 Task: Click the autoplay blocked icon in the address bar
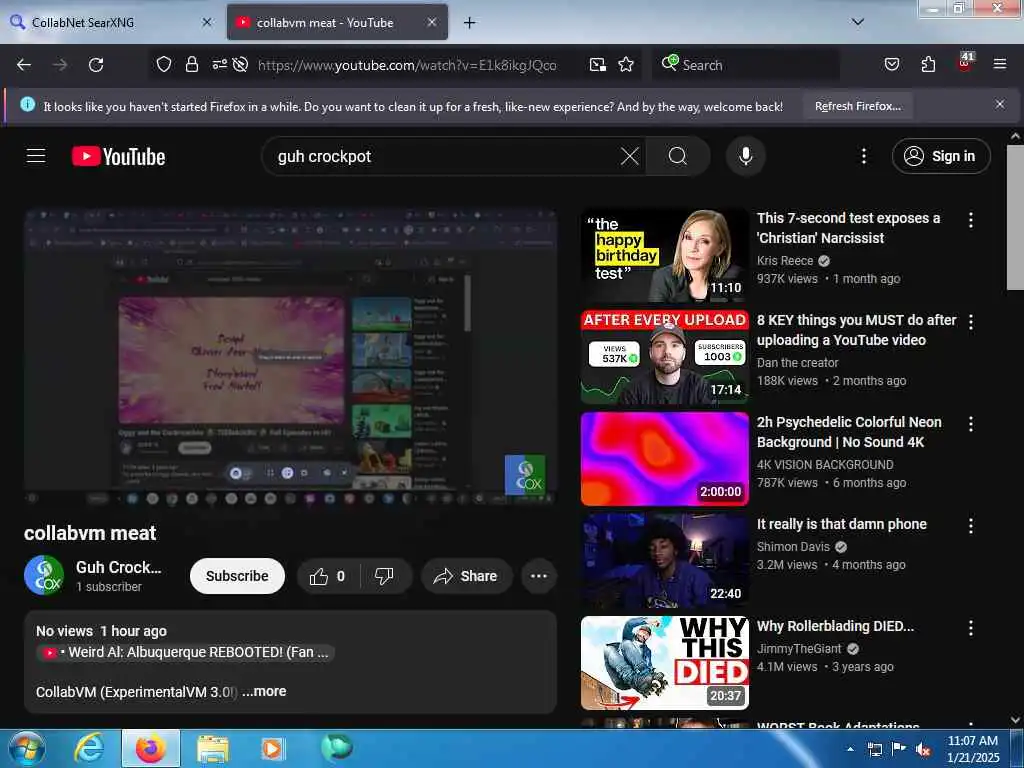coord(240,64)
